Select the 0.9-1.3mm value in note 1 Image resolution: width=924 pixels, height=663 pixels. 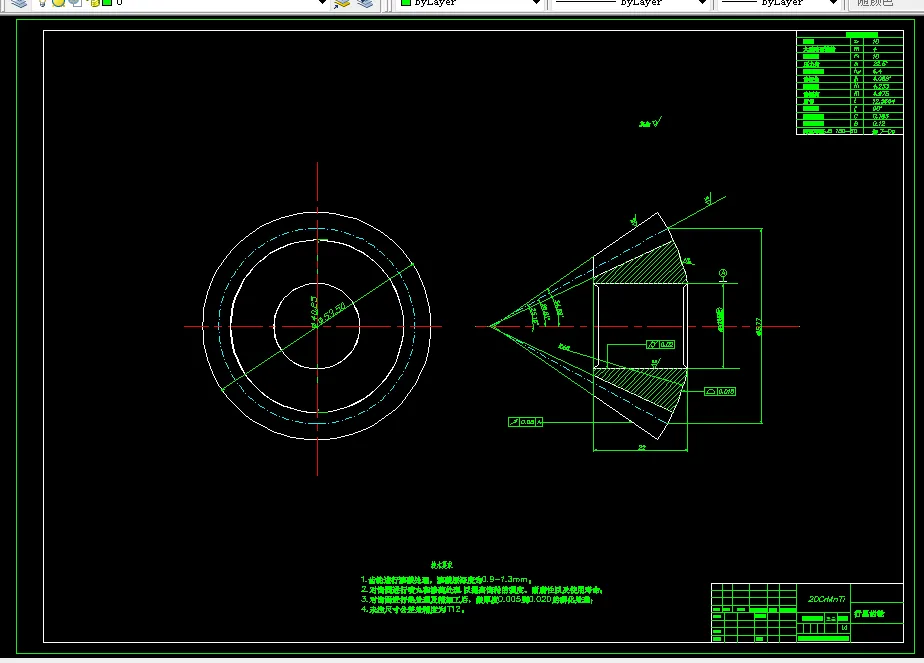[x=507, y=580]
